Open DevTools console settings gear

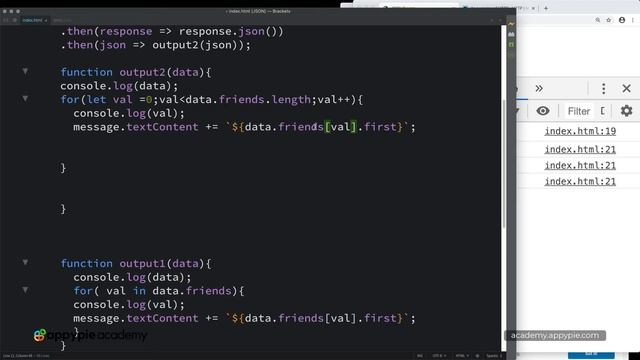point(627,111)
